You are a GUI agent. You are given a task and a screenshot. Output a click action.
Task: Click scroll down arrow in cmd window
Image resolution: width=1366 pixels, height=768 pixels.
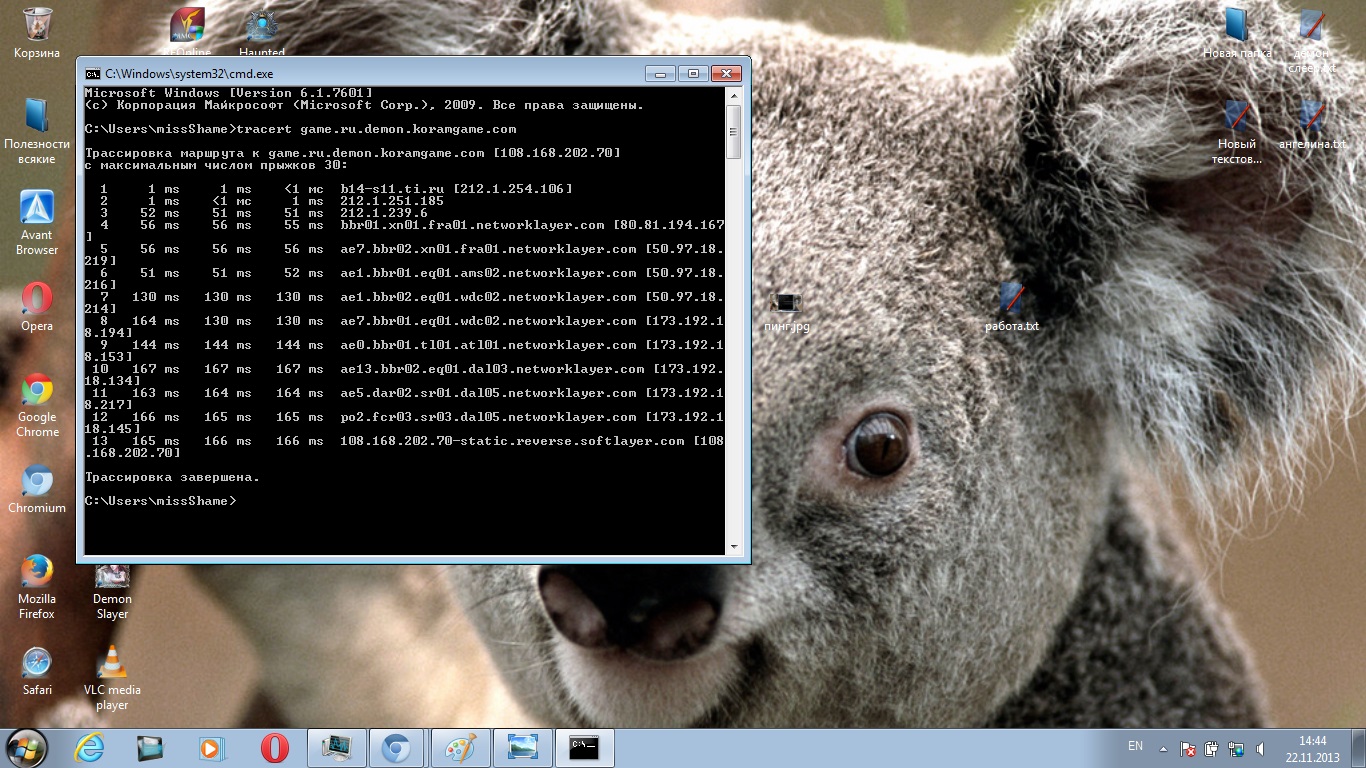[x=733, y=546]
